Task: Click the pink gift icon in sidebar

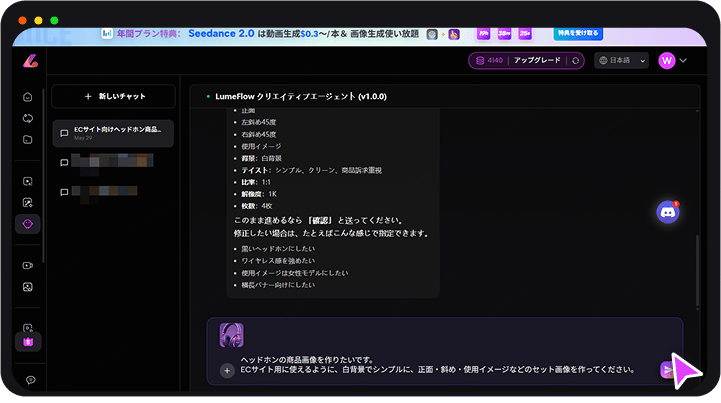Action: coord(28,342)
